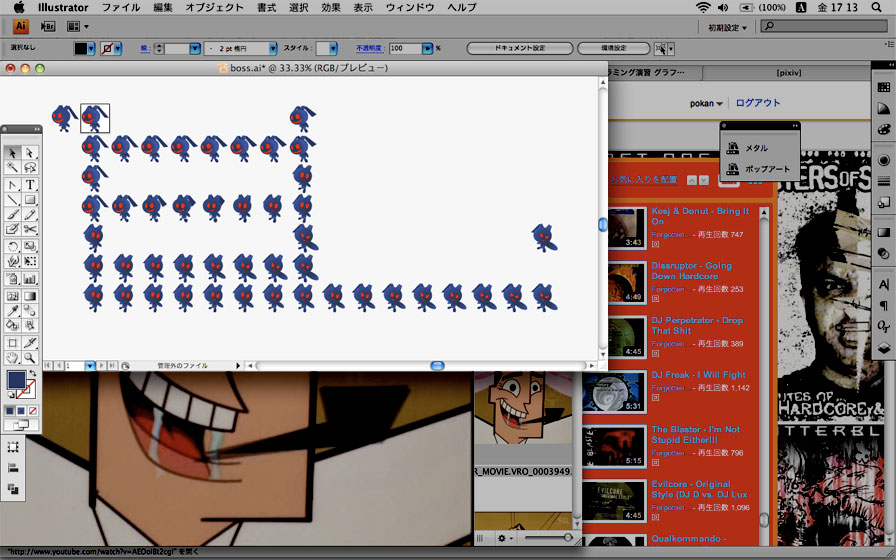This screenshot has height=560, width=896.
Task: Select the Pen tool
Action: (13, 185)
